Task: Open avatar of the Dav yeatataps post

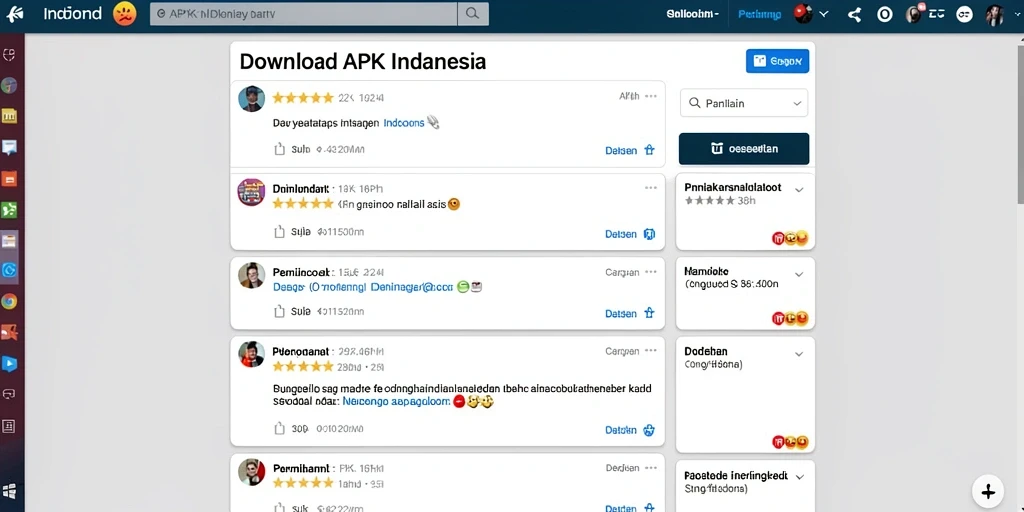Action: (251, 99)
